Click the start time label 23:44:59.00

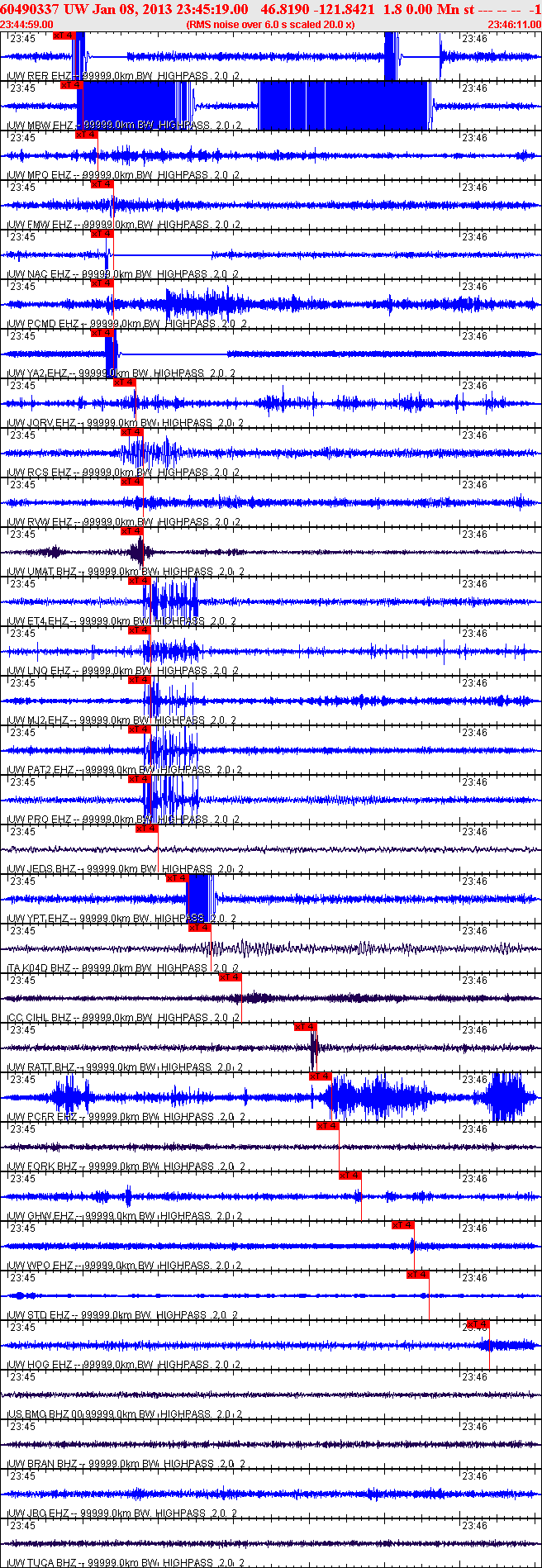pos(27,25)
